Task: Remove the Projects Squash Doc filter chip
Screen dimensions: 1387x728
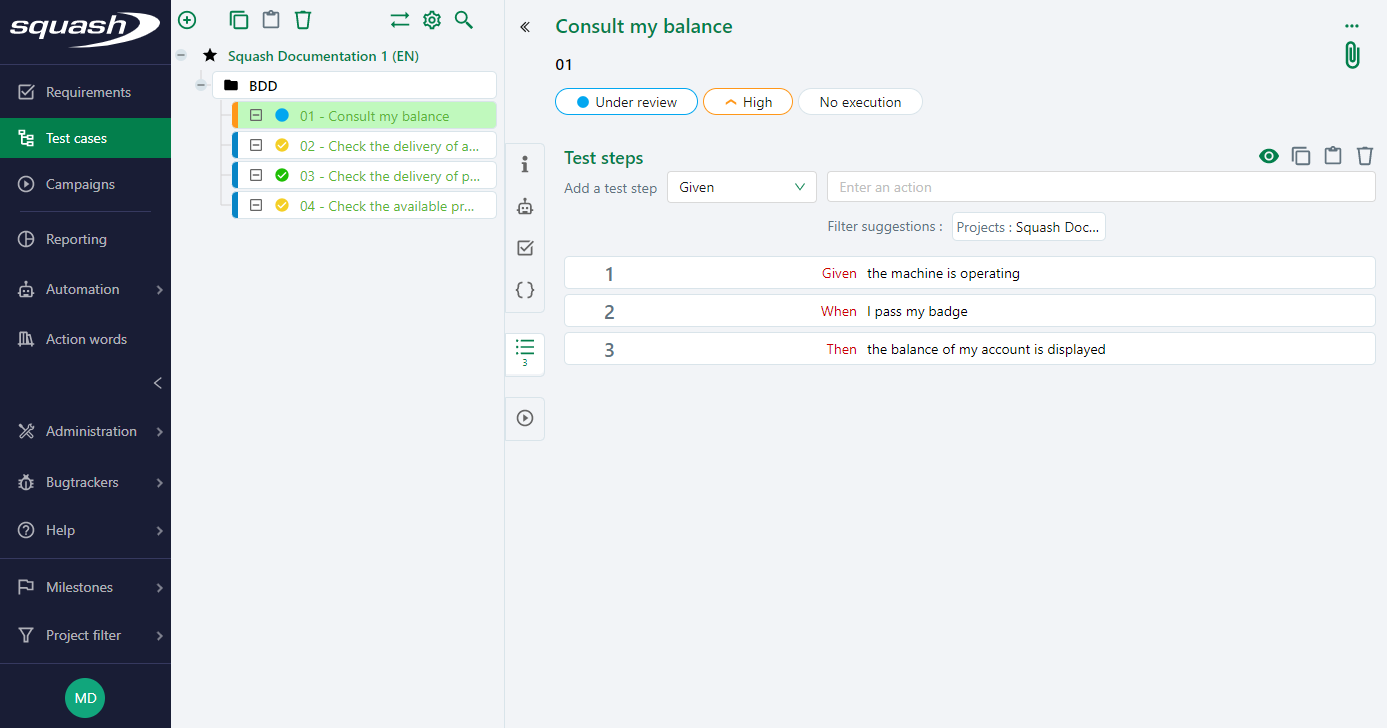Action: pos(1028,226)
